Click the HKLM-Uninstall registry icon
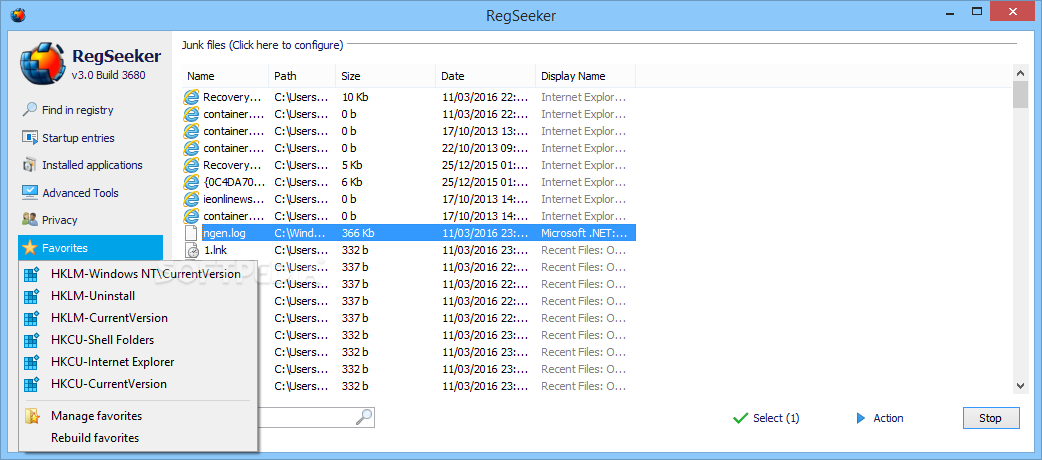This screenshot has height=460, width=1042. click(x=32, y=296)
